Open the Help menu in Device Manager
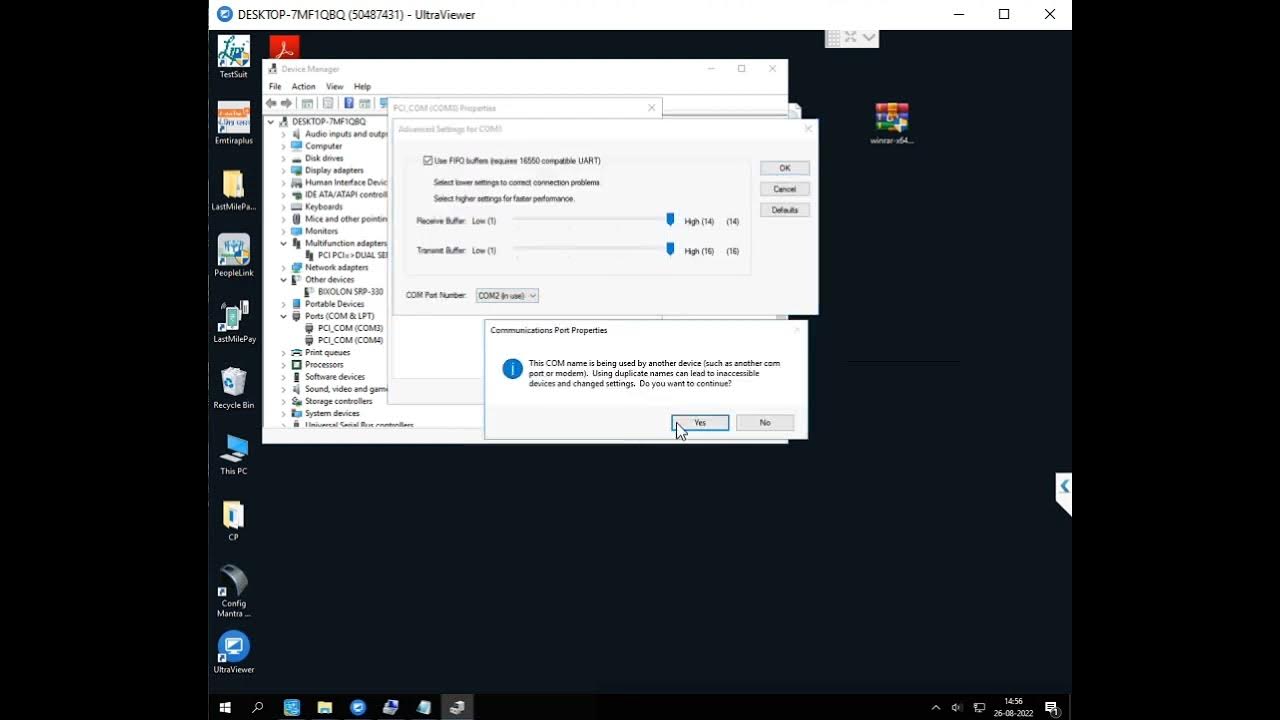Viewport: 1280px width, 720px height. coord(362,87)
